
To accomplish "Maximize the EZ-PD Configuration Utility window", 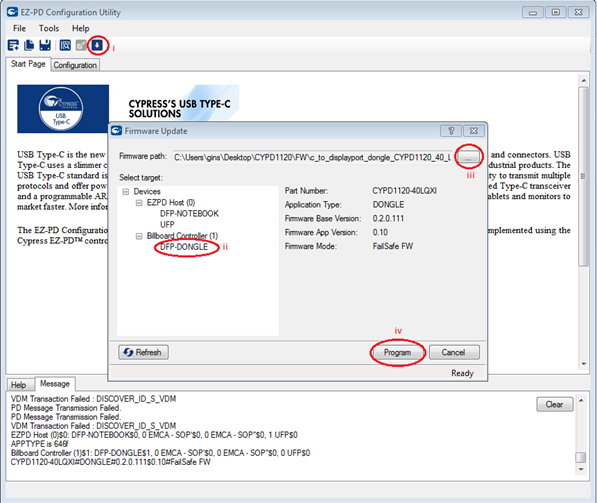I will point(555,13).
